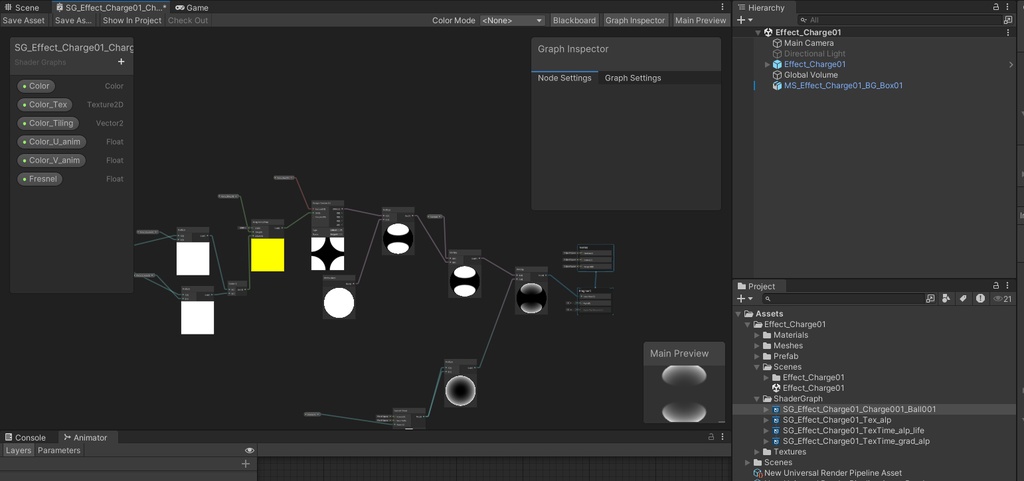Click the Save Asset button
The width and height of the screenshot is (1024, 481).
(x=24, y=20)
